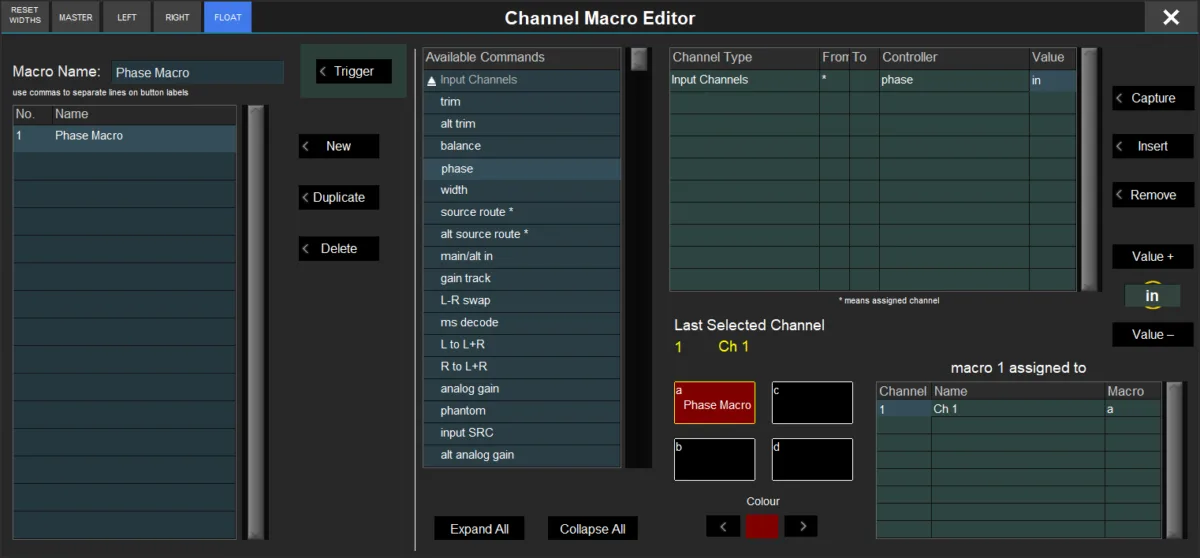Decrease value with Value – button
The image size is (1200, 558).
pos(1153,334)
